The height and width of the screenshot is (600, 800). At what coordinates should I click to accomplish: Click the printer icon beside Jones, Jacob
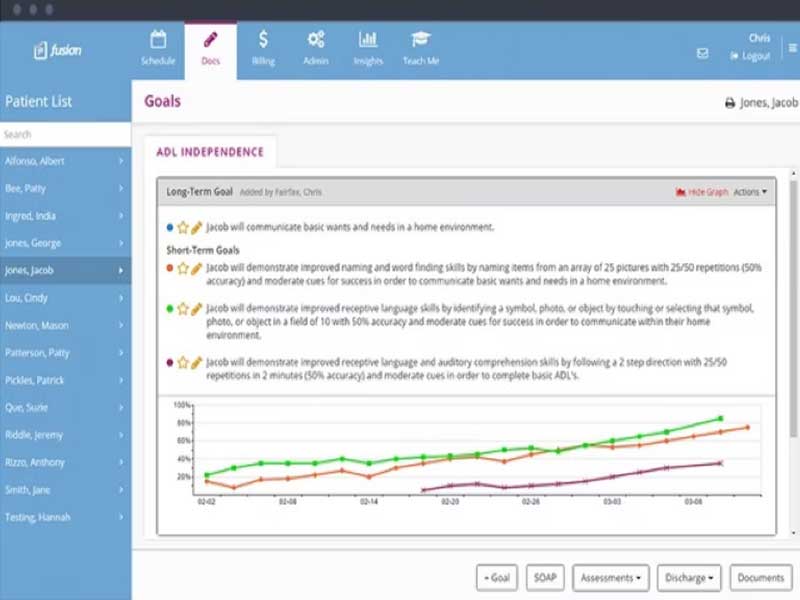tap(730, 103)
